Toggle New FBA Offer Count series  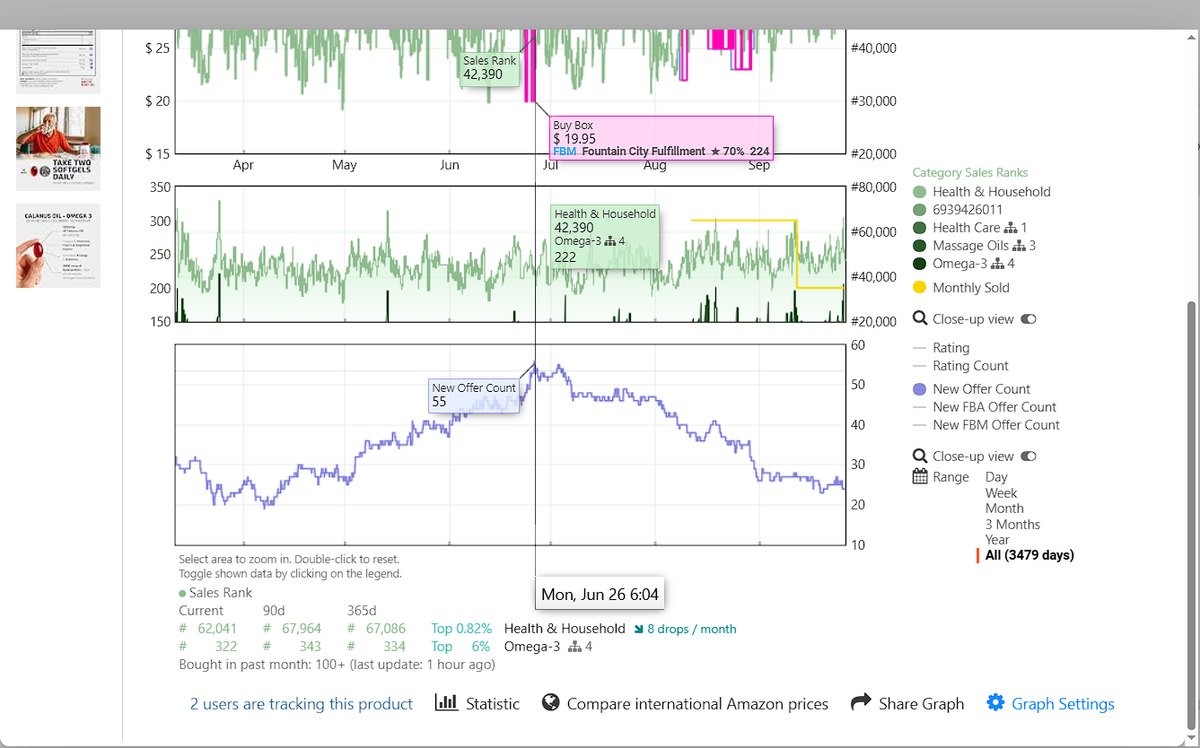994,407
